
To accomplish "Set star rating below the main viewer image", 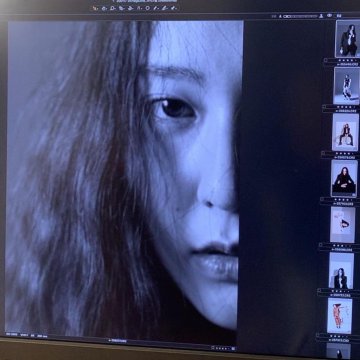I will pyautogui.click(x=222, y=348).
